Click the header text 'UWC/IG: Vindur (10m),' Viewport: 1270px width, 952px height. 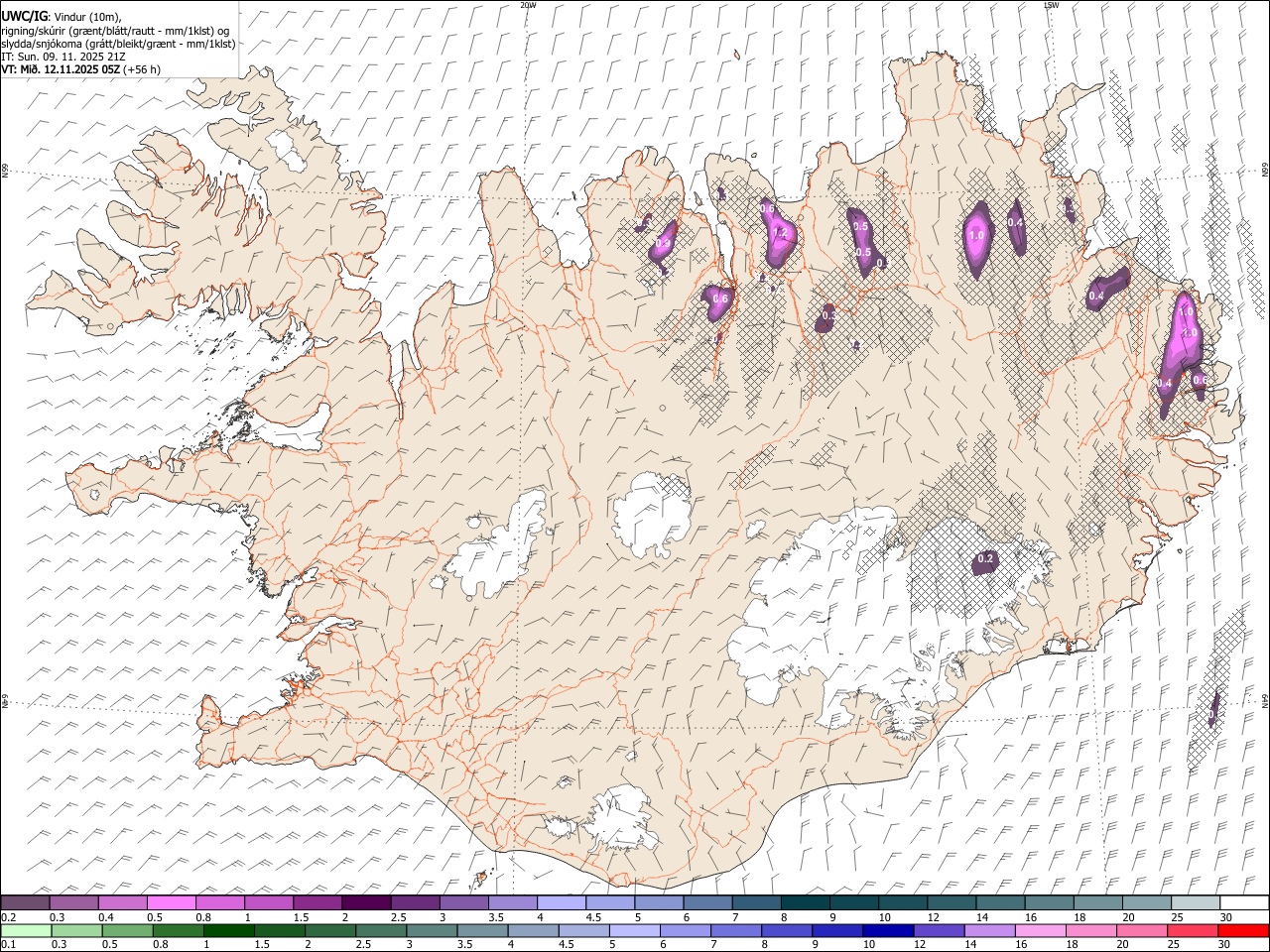click(62, 17)
